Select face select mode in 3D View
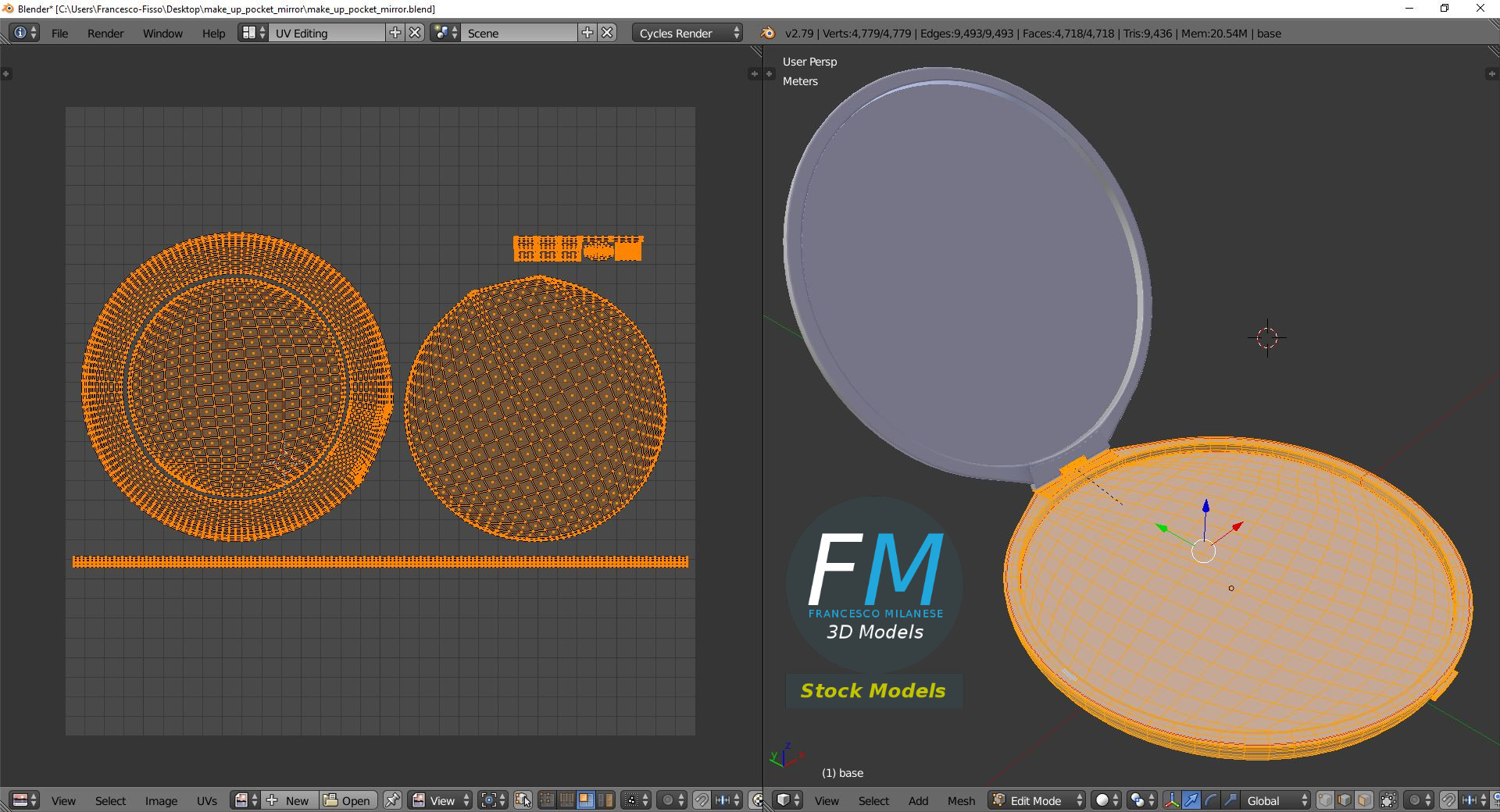The width and height of the screenshot is (1500, 812). point(1364,800)
